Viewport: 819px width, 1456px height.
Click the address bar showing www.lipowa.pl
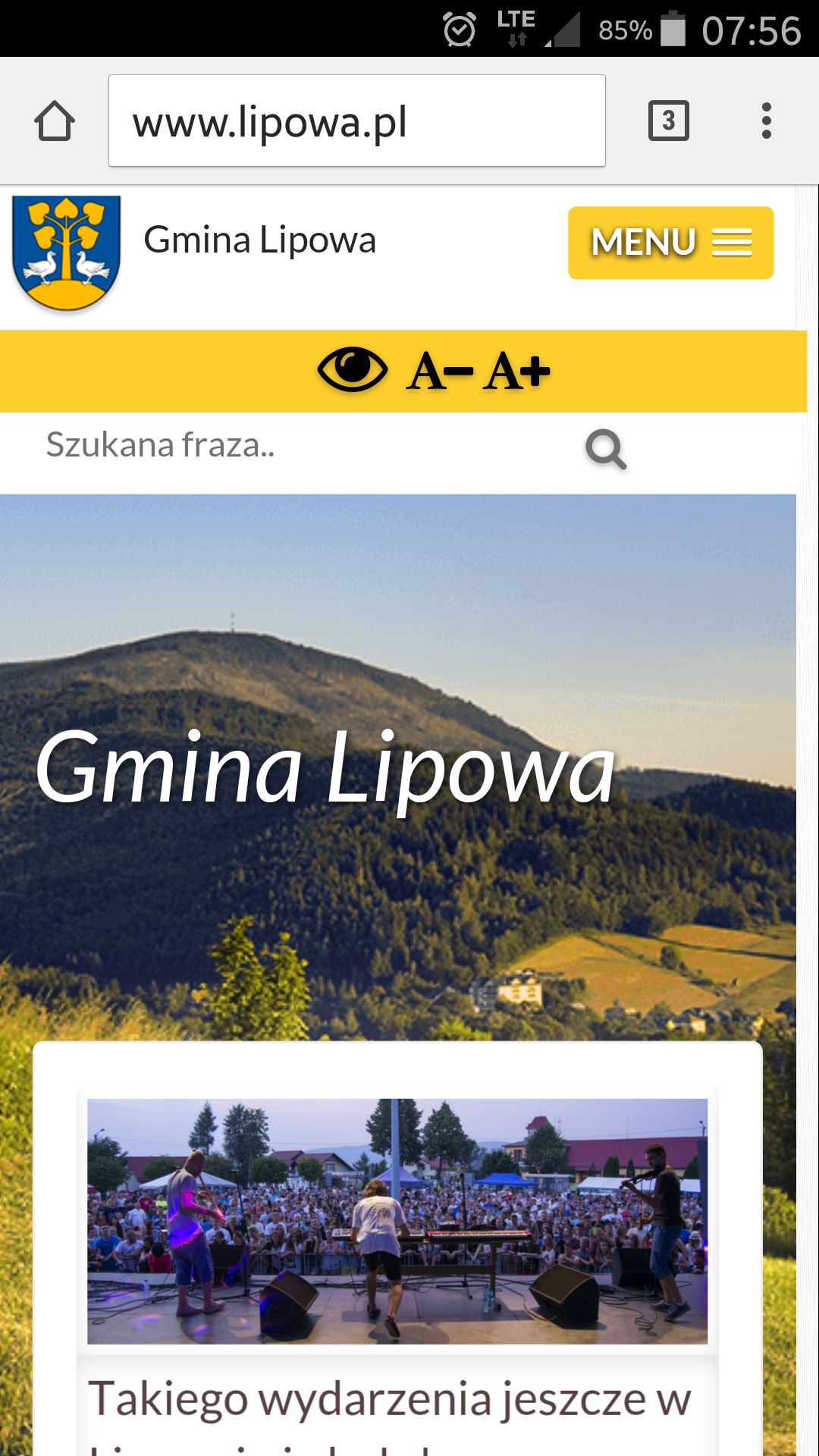point(357,121)
